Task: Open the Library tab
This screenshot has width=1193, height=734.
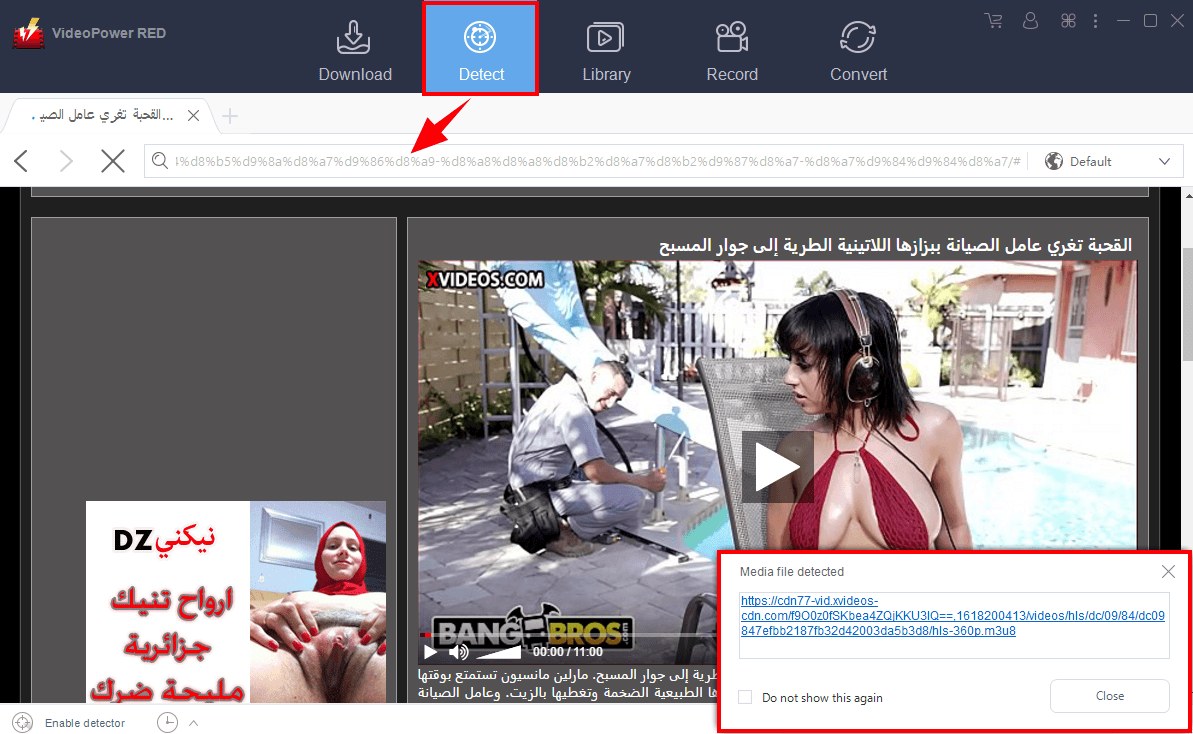Action: point(606,51)
